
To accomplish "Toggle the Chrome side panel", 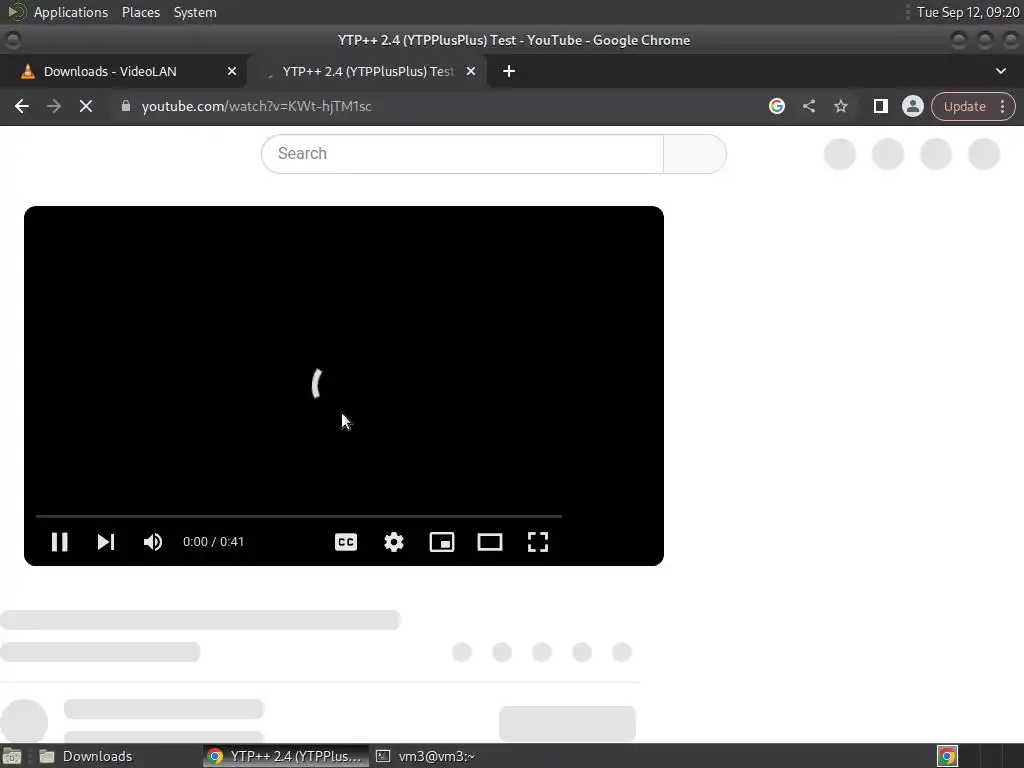I will (x=880, y=106).
